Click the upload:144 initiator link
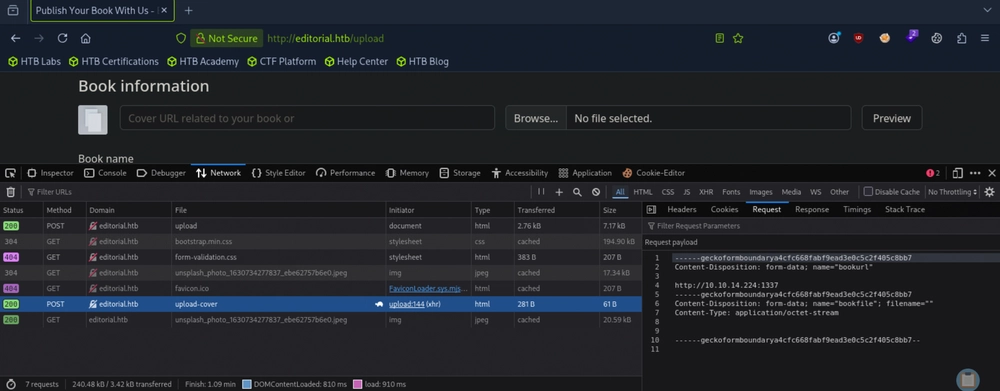The image size is (1000, 391). click(406, 304)
